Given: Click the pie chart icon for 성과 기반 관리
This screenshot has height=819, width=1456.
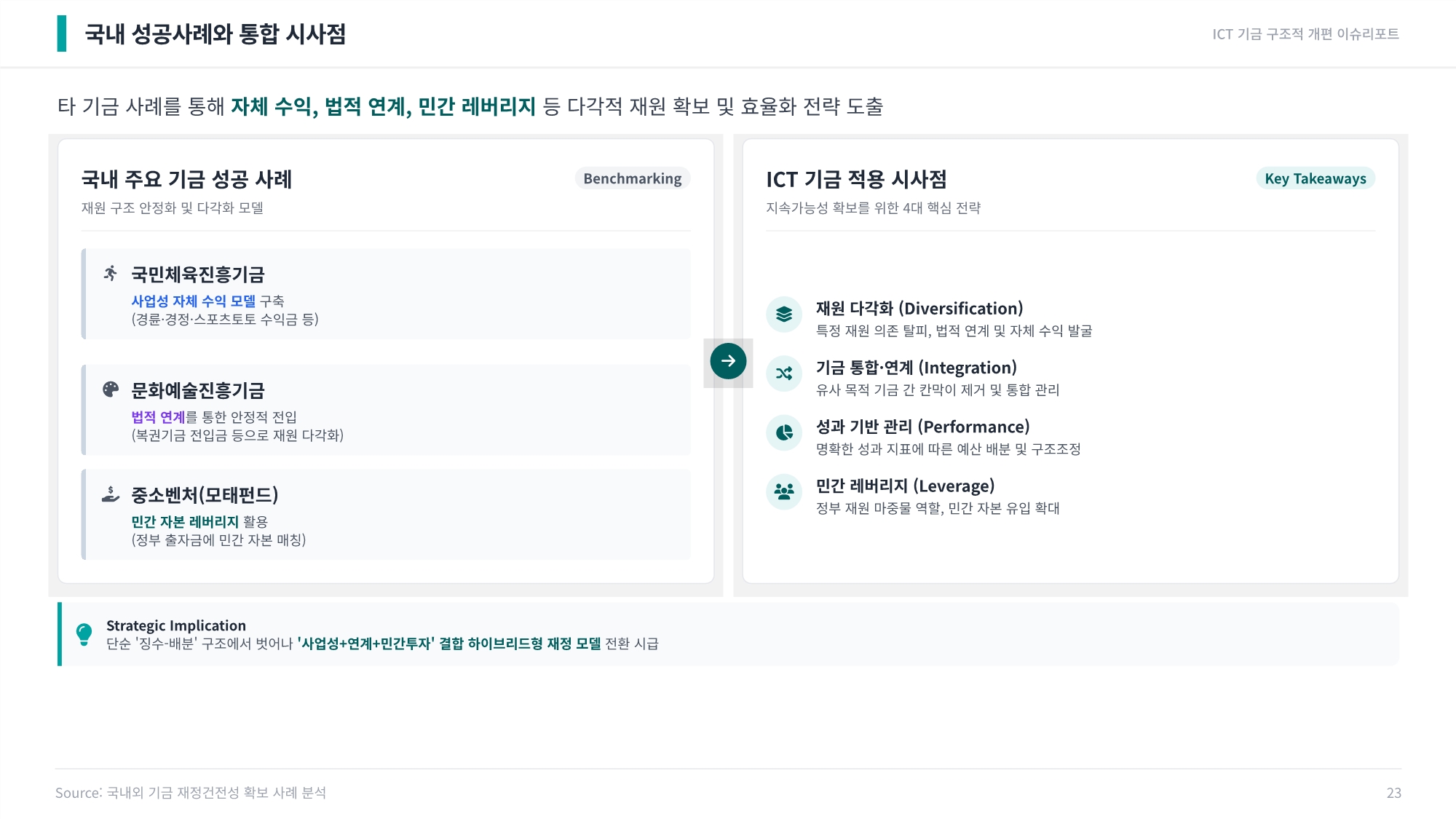Looking at the screenshot, I should coord(784,432).
